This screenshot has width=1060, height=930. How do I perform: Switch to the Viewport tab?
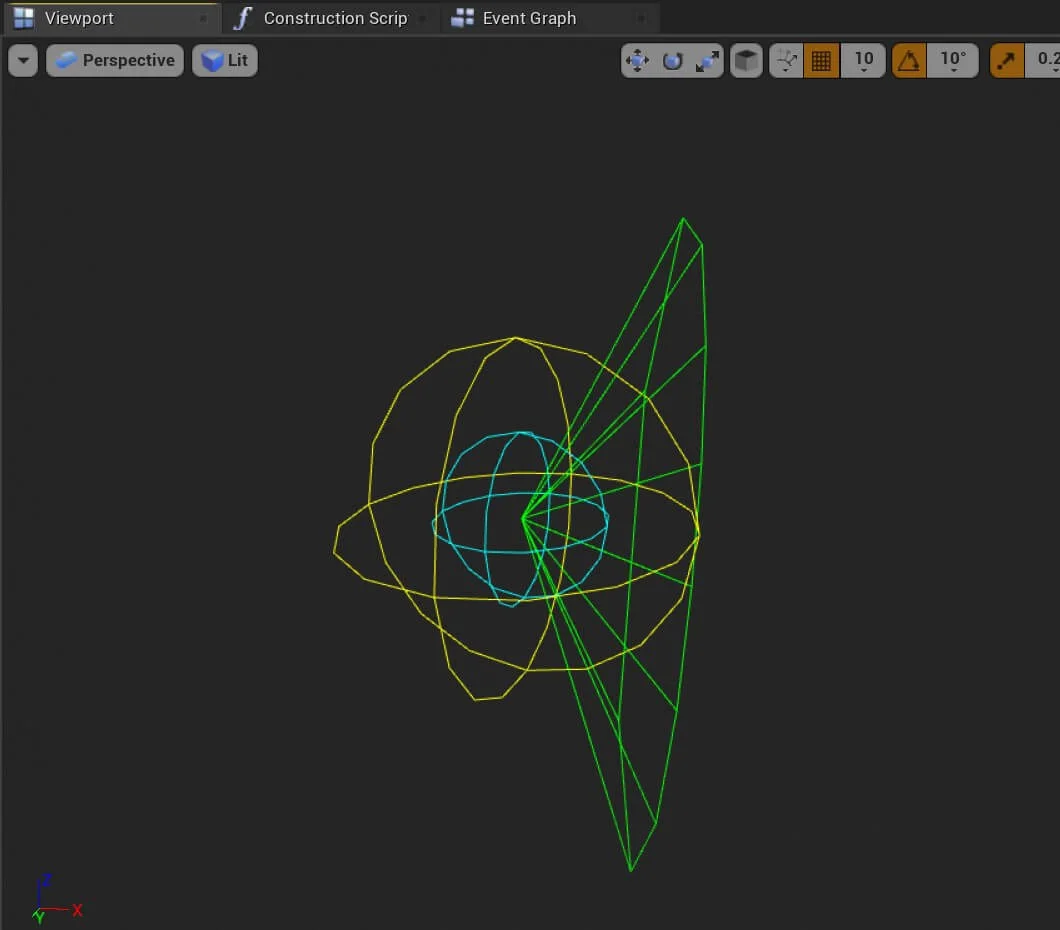[112, 18]
